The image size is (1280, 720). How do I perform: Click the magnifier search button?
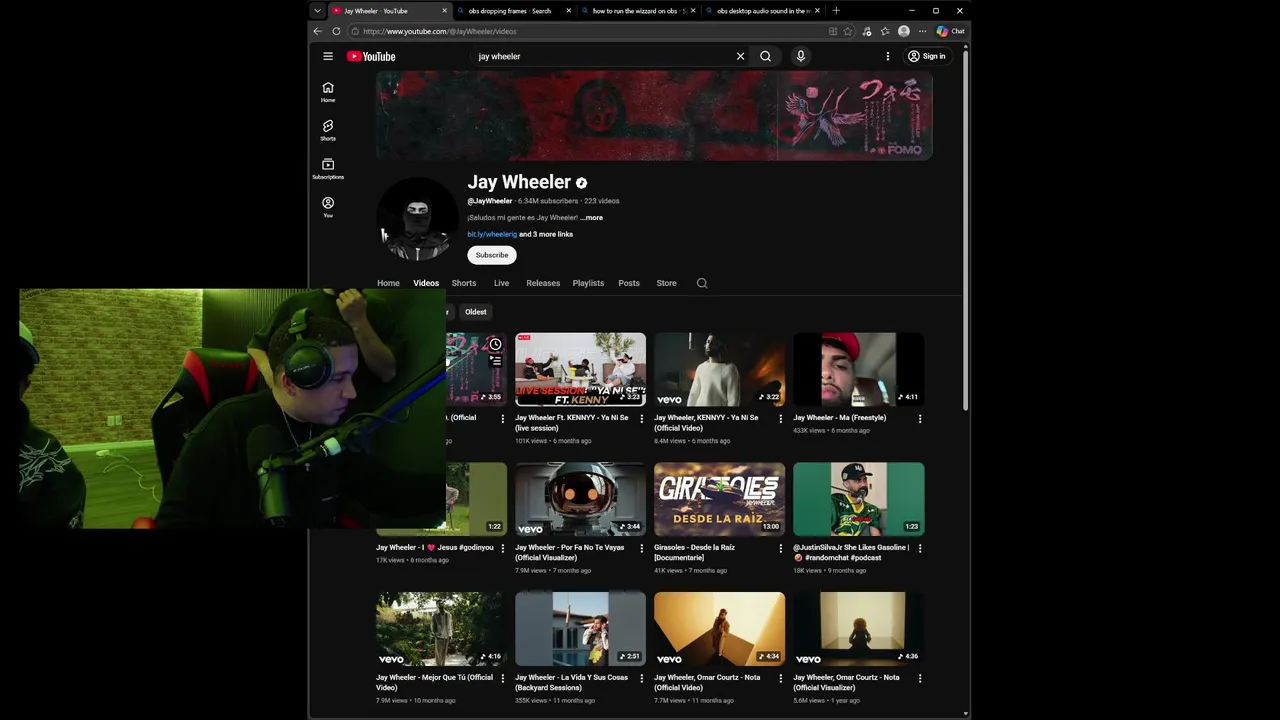pyautogui.click(x=766, y=56)
